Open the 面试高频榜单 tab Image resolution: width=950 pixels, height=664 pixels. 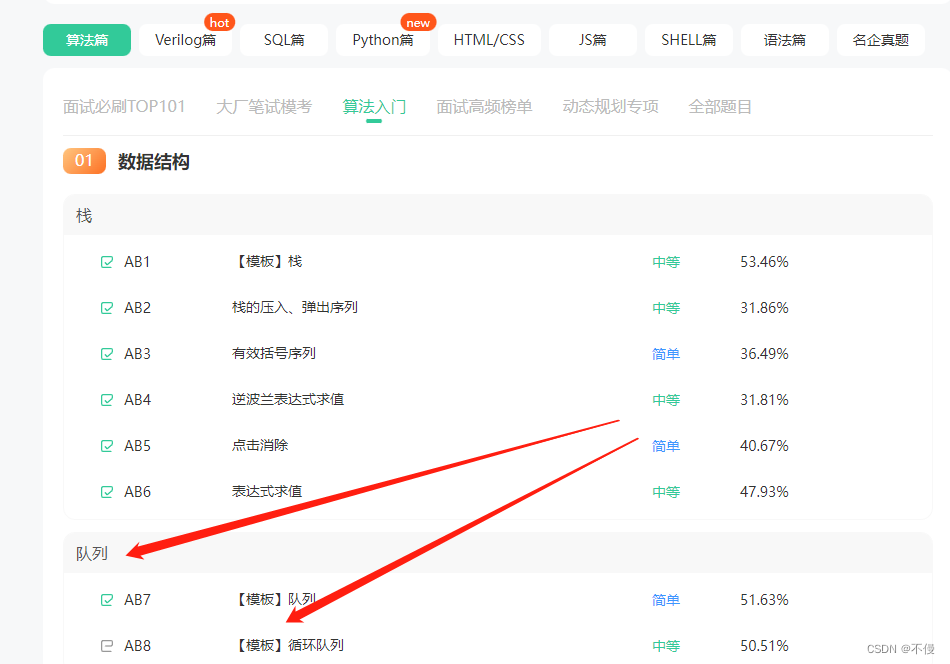coord(484,107)
